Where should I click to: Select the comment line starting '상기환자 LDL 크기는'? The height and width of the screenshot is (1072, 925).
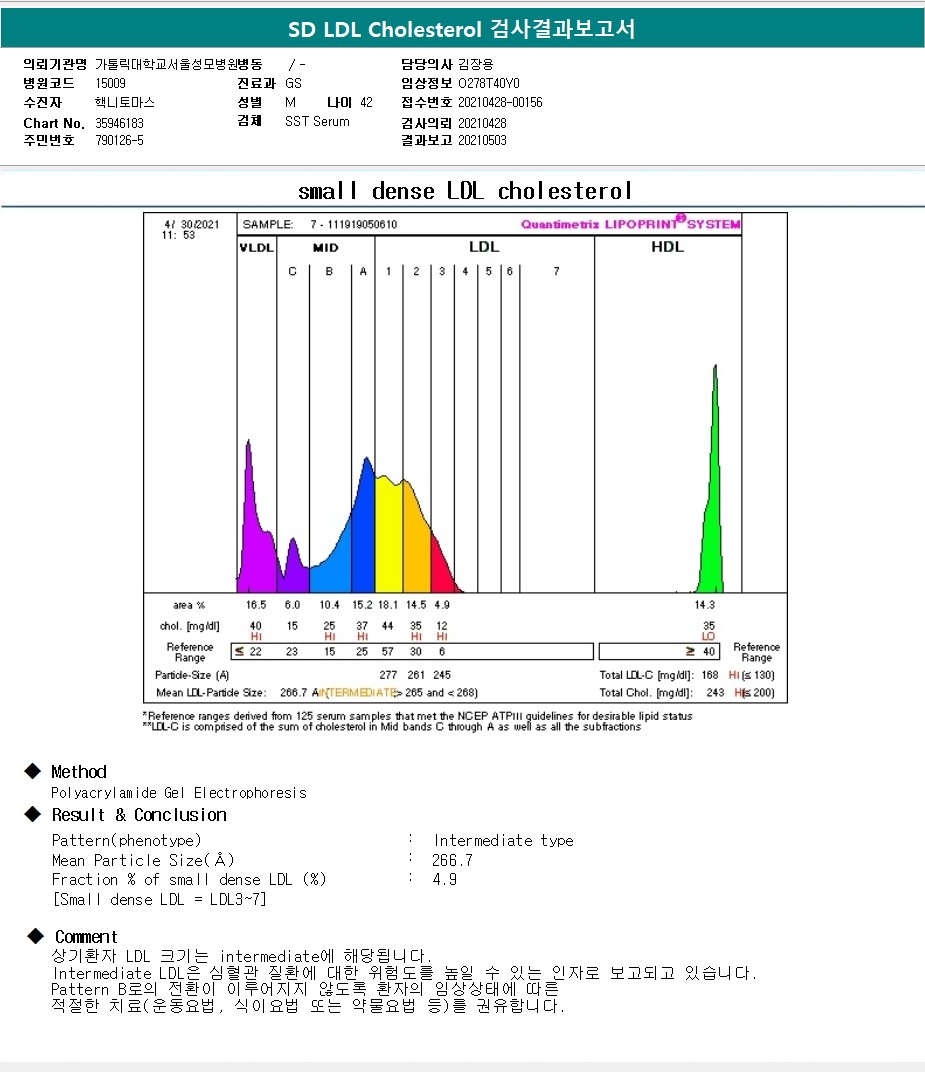[241, 956]
